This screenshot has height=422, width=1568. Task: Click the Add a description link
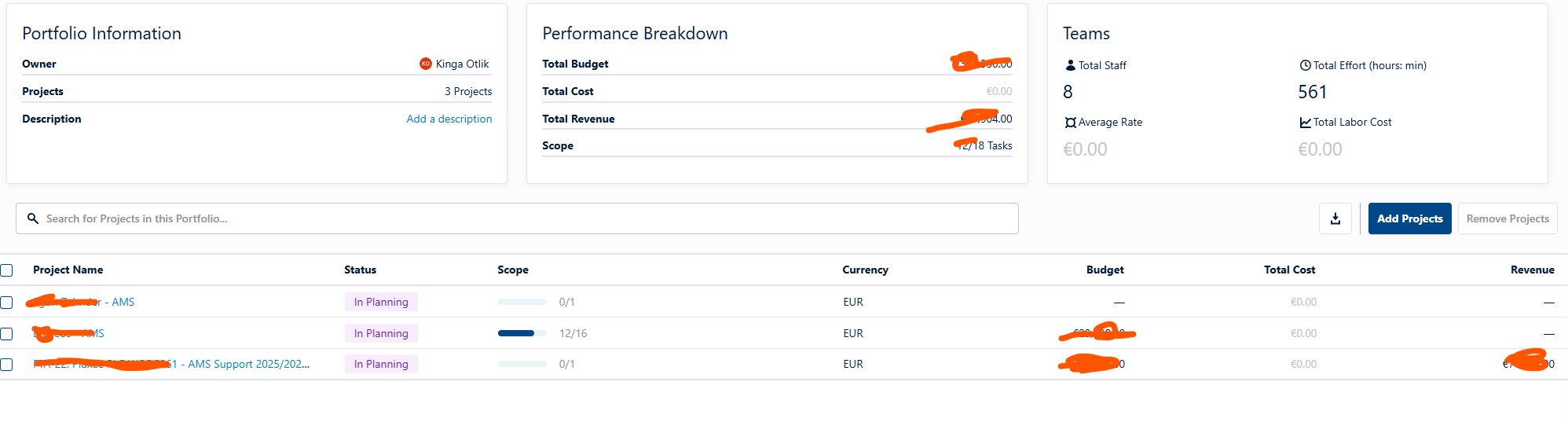(449, 119)
